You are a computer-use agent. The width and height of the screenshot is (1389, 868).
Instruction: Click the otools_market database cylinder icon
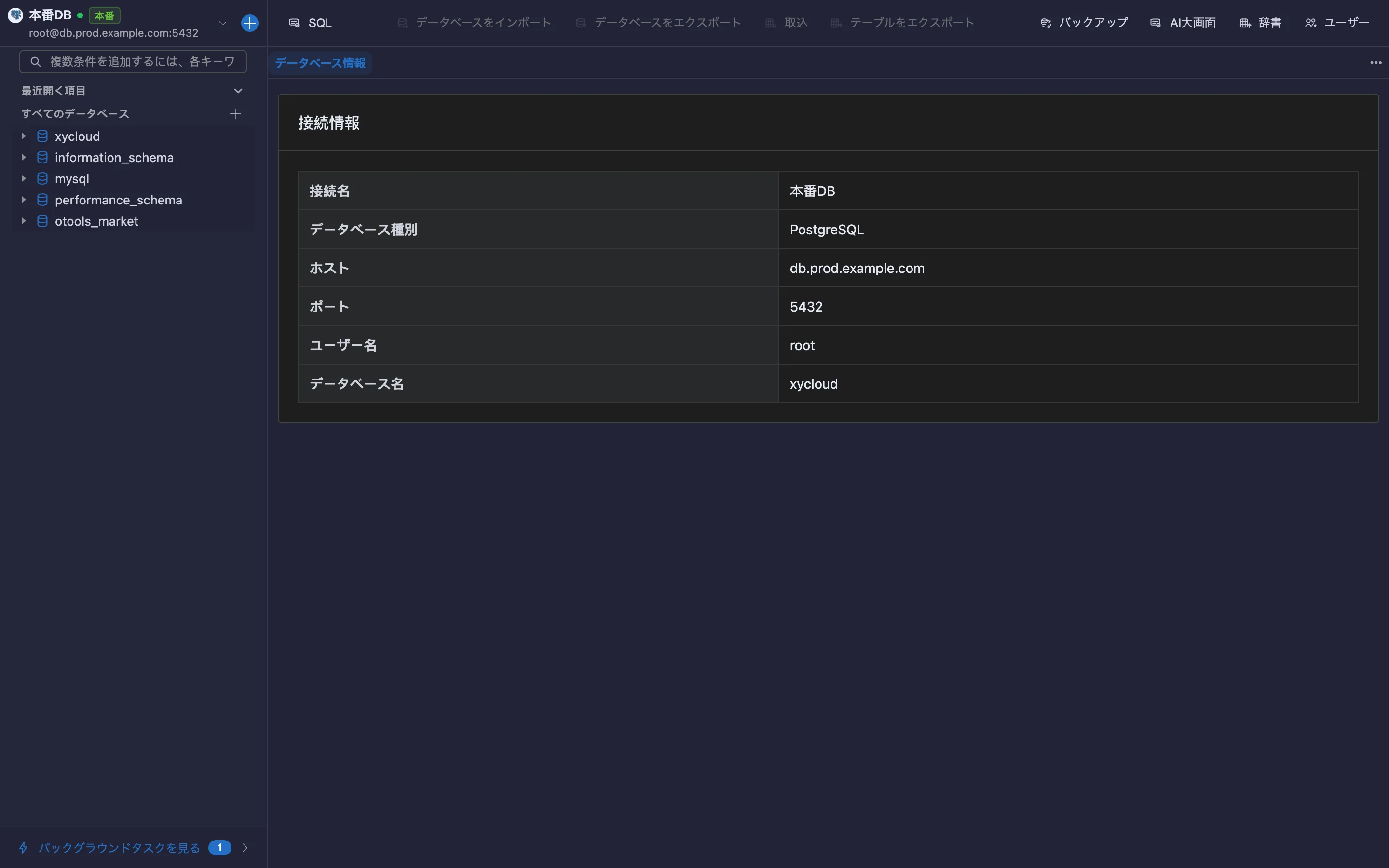tap(42, 221)
